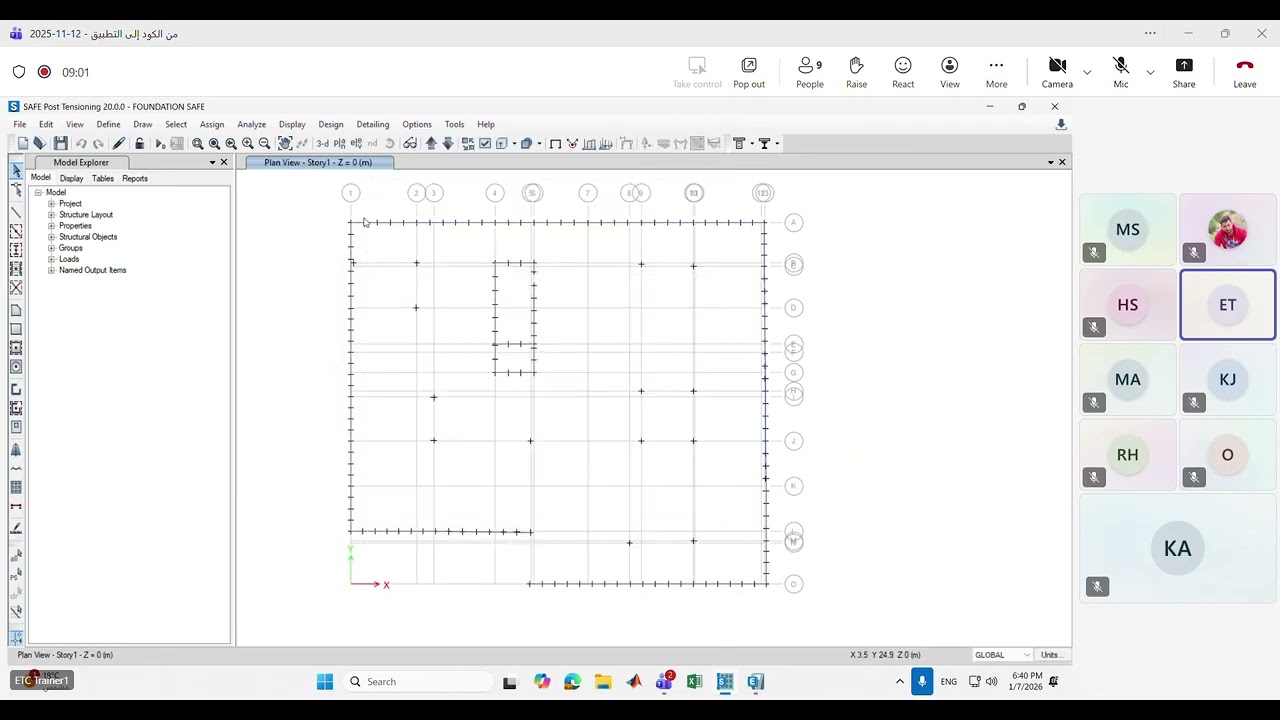Expand the Named Output Items tree node
Image resolution: width=1280 pixels, height=720 pixels.
click(51, 270)
